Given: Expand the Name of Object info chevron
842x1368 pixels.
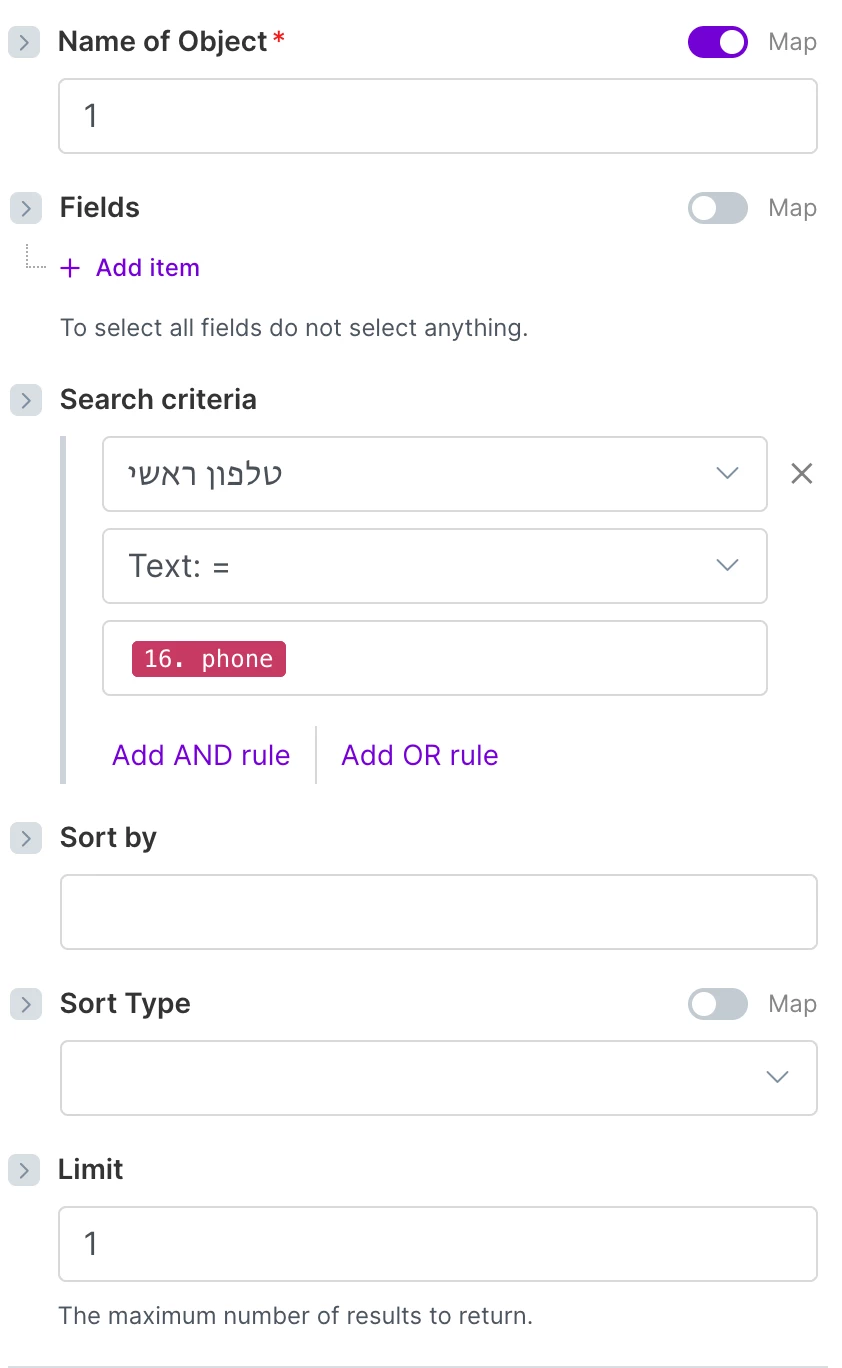Looking at the screenshot, I should [x=24, y=43].
